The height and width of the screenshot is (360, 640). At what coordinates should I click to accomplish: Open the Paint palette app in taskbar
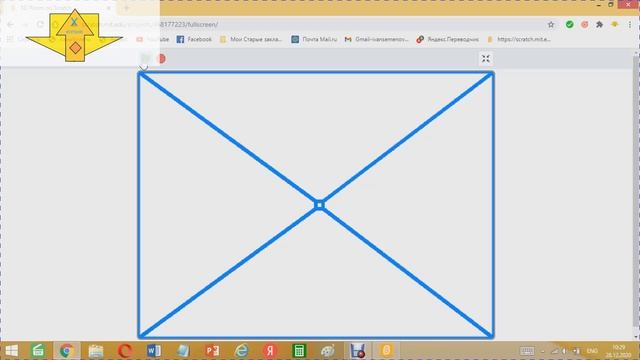pos(327,351)
